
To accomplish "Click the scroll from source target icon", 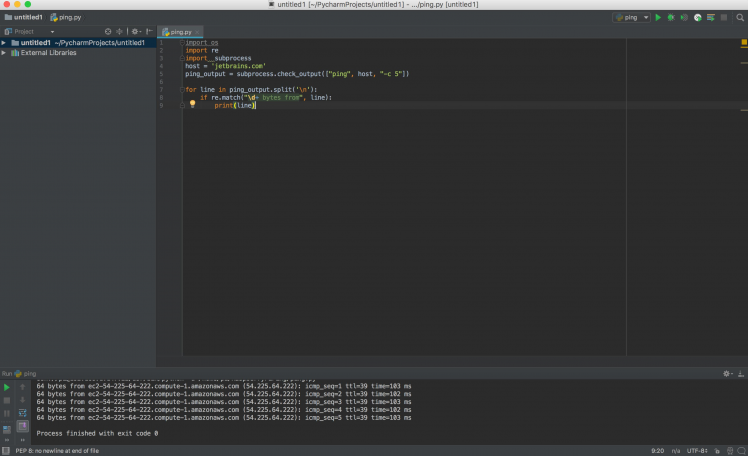I will 108,31.
